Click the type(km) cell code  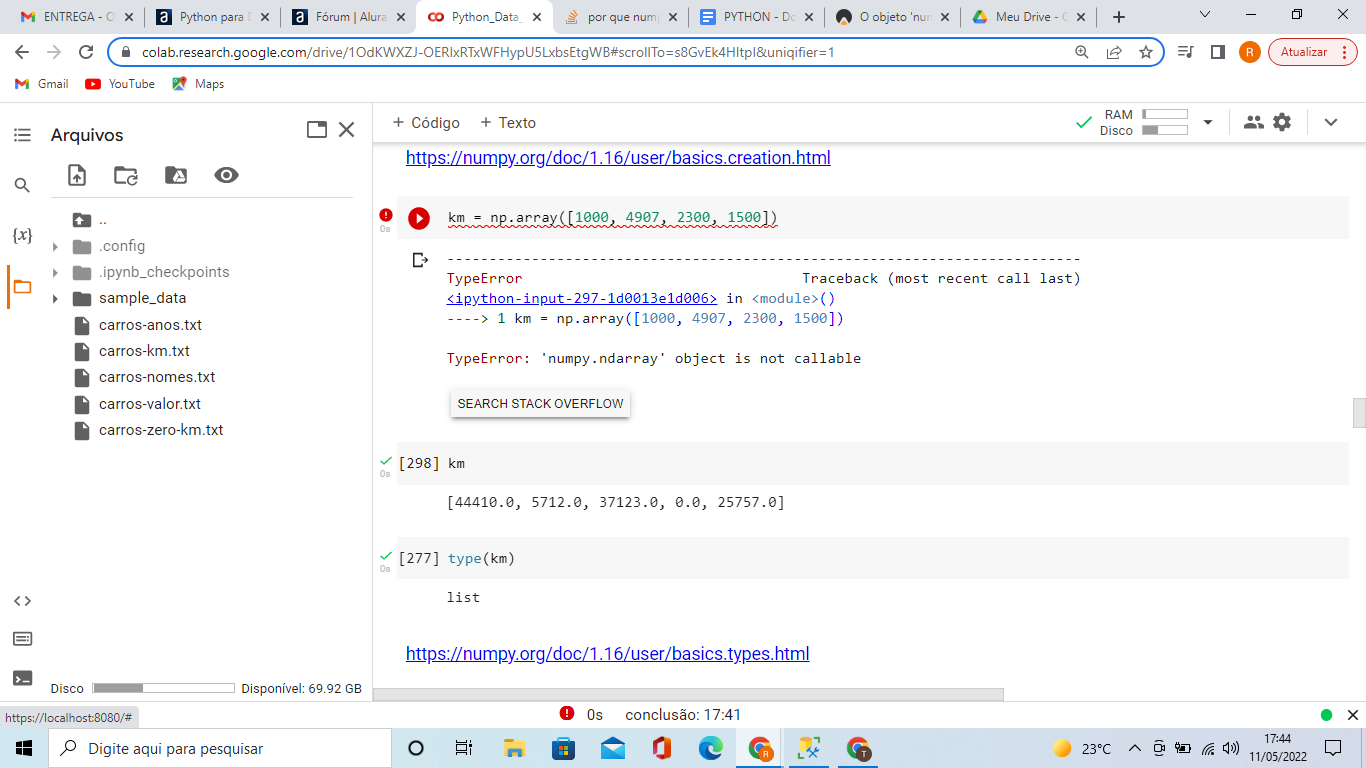click(x=481, y=558)
